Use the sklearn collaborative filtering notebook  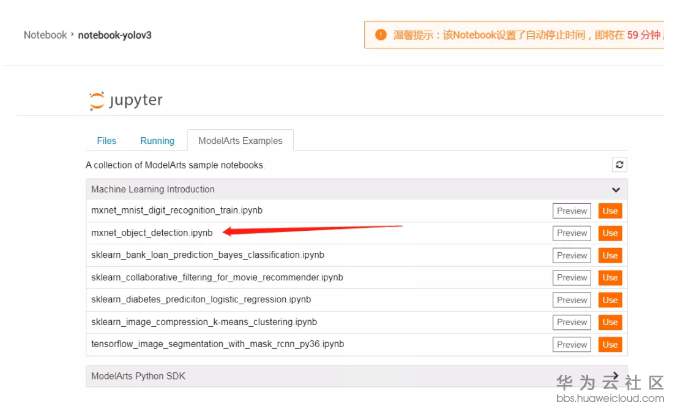point(610,278)
